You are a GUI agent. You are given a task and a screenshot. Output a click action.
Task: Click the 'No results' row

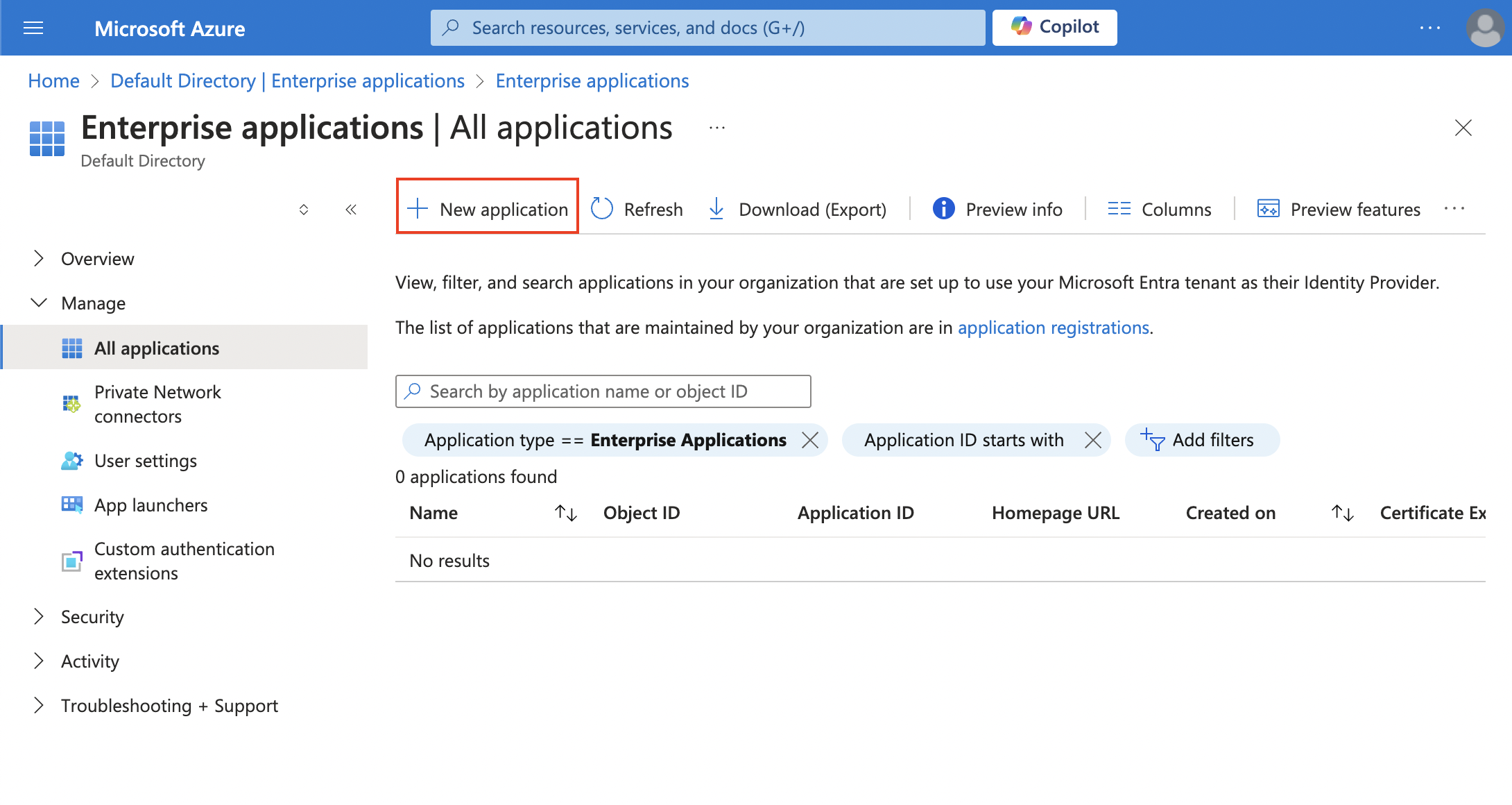point(940,560)
